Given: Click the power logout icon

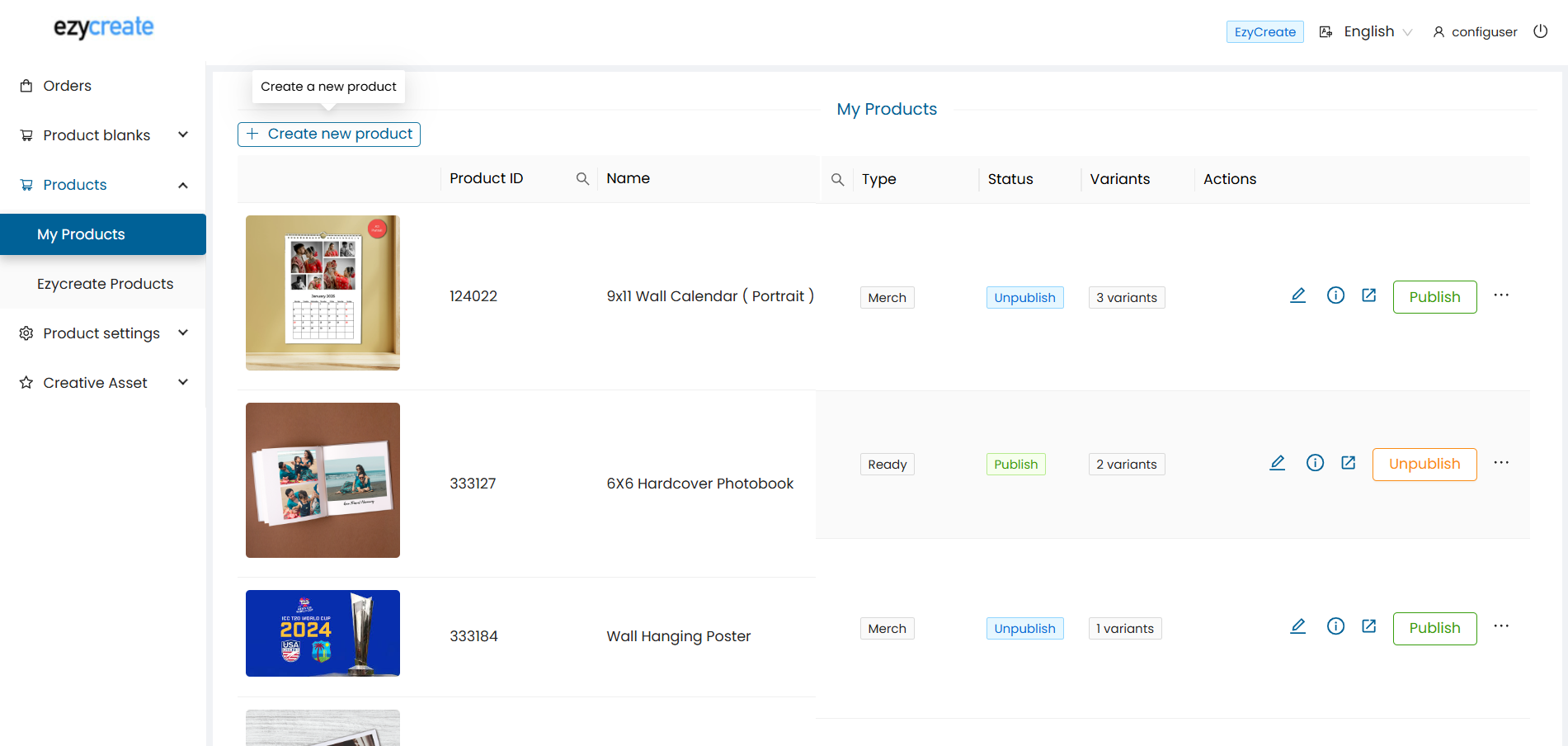Looking at the screenshot, I should 1540,31.
